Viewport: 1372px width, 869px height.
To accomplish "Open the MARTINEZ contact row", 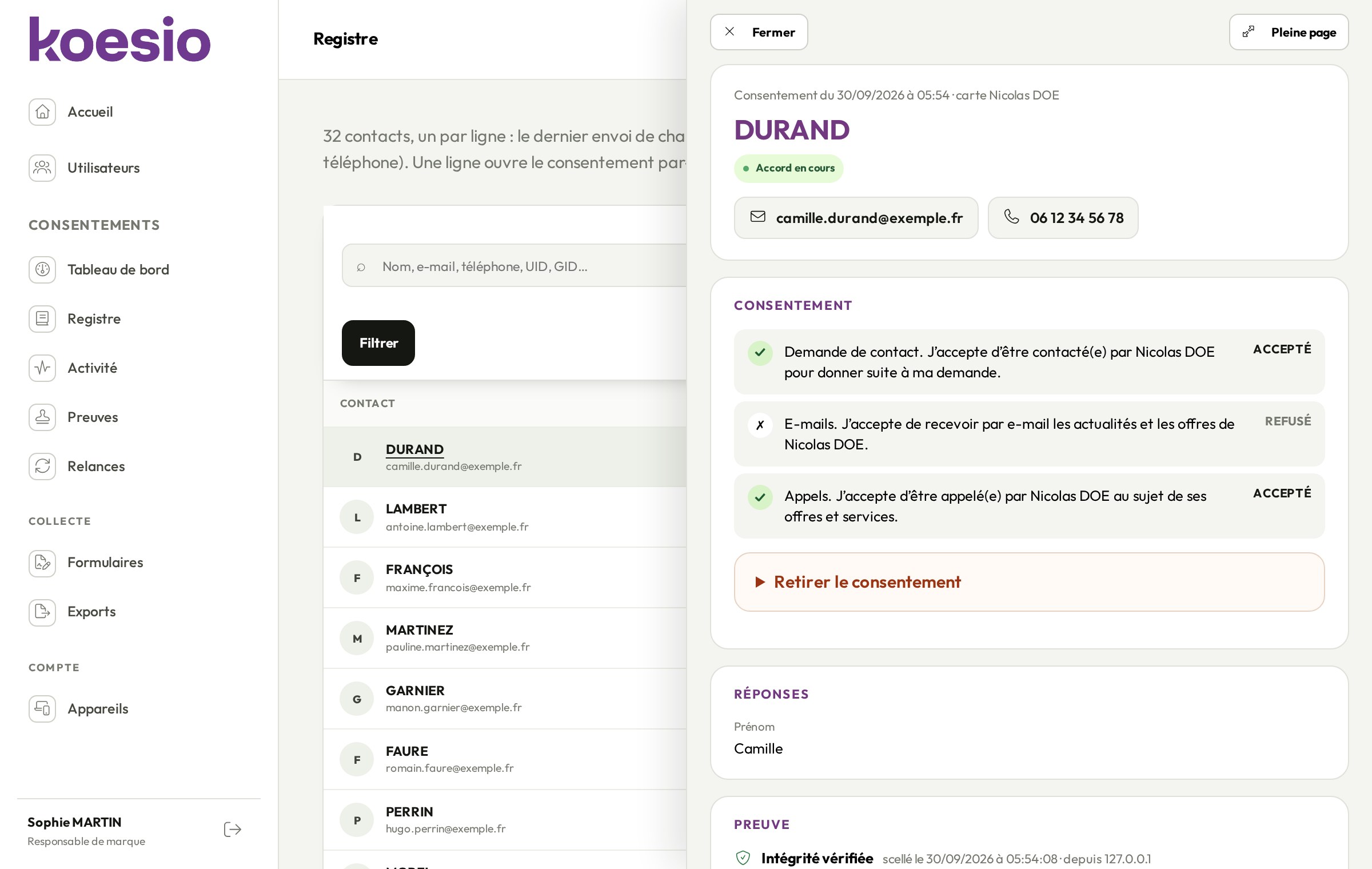I will [x=505, y=639].
